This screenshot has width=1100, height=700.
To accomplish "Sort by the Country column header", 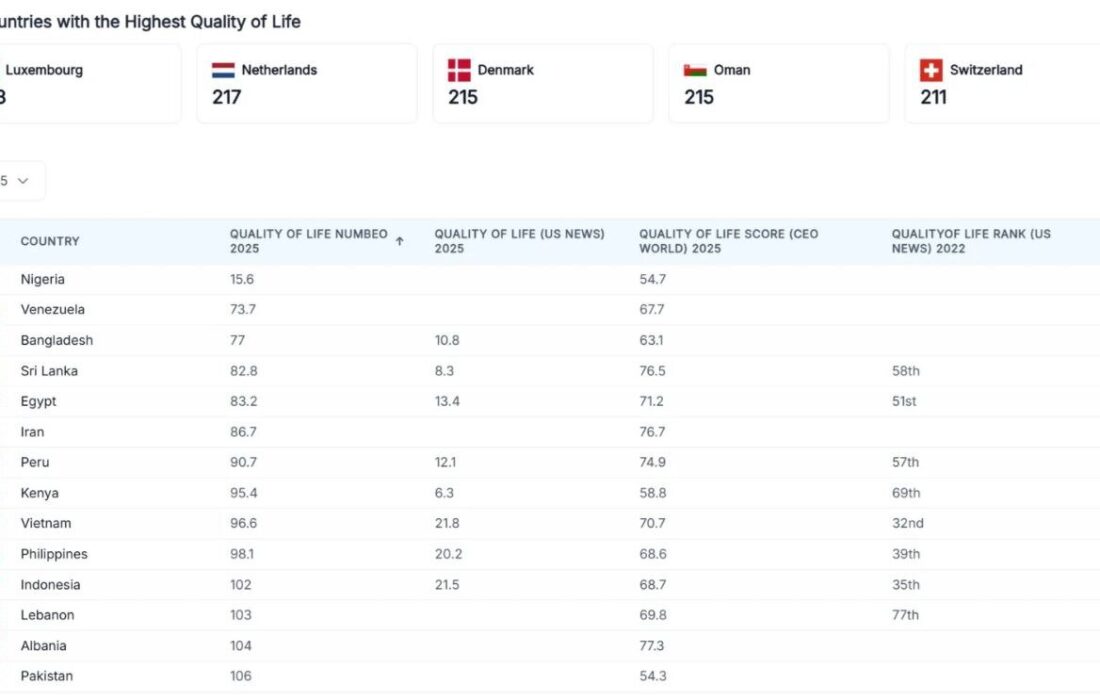I will (x=50, y=241).
